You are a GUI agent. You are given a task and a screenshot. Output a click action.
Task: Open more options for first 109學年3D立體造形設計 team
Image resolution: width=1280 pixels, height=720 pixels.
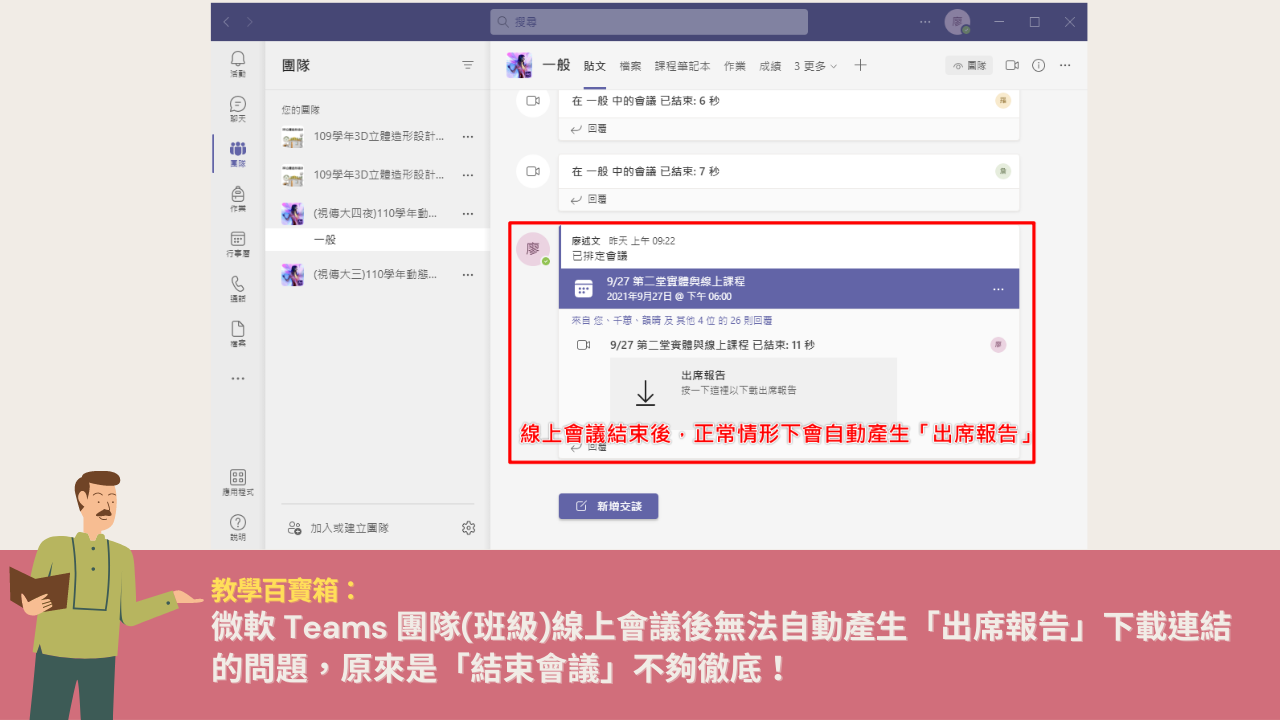pyautogui.click(x=467, y=136)
